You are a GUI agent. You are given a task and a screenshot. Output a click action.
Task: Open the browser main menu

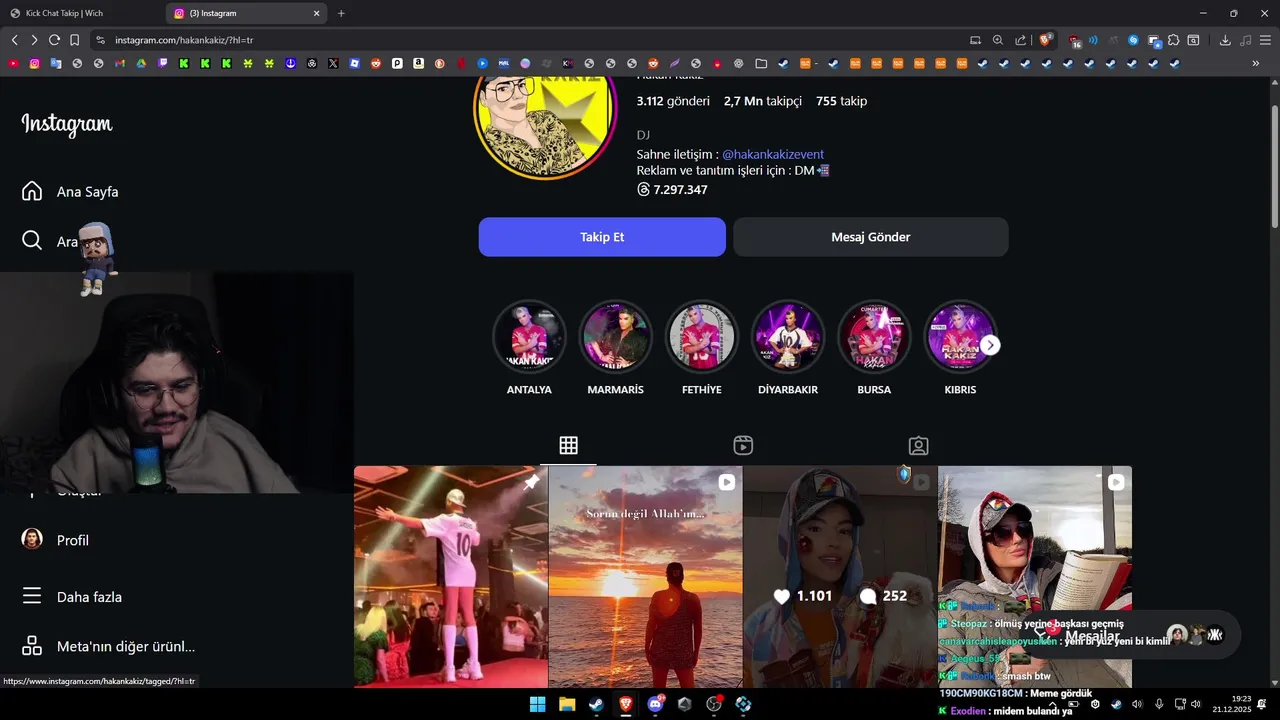[1265, 40]
